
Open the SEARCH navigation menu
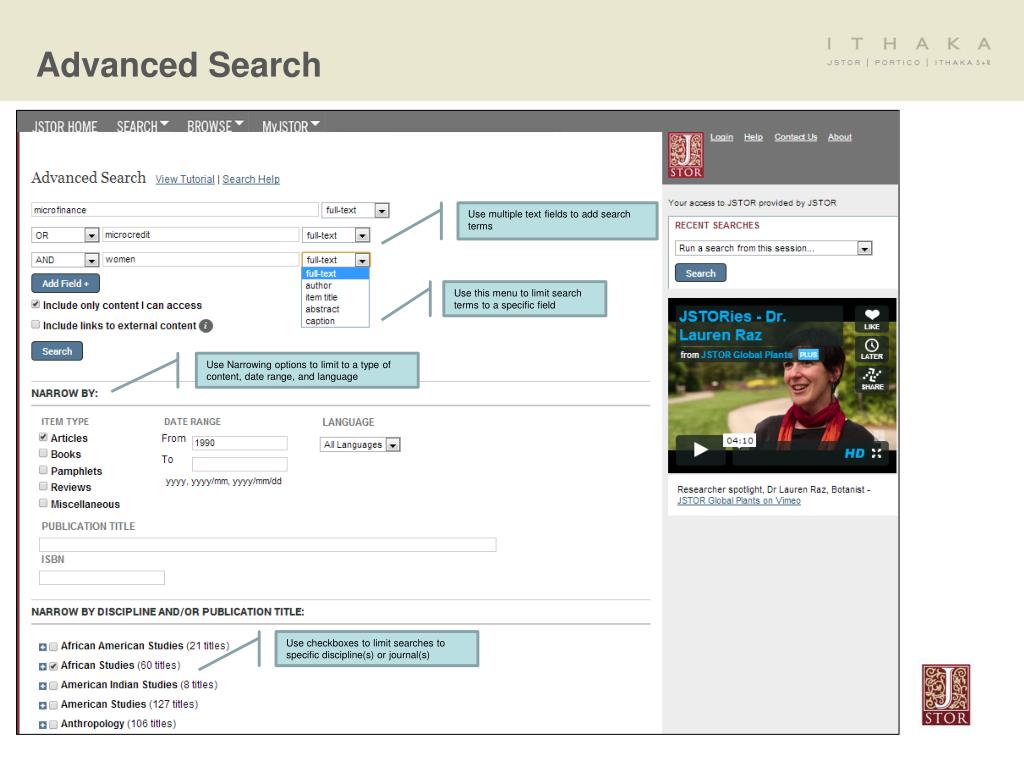click(x=142, y=126)
